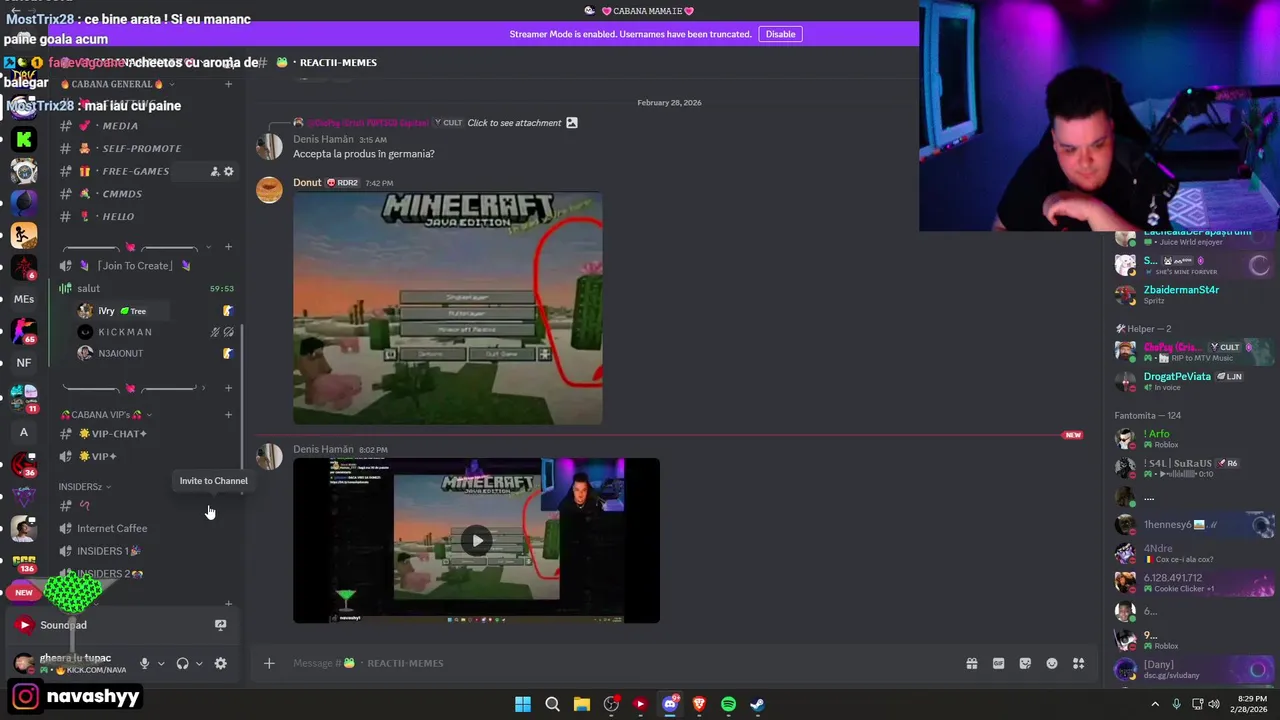Screen dimensions: 1280x720
Task: Open the GIF picker
Action: [998, 663]
